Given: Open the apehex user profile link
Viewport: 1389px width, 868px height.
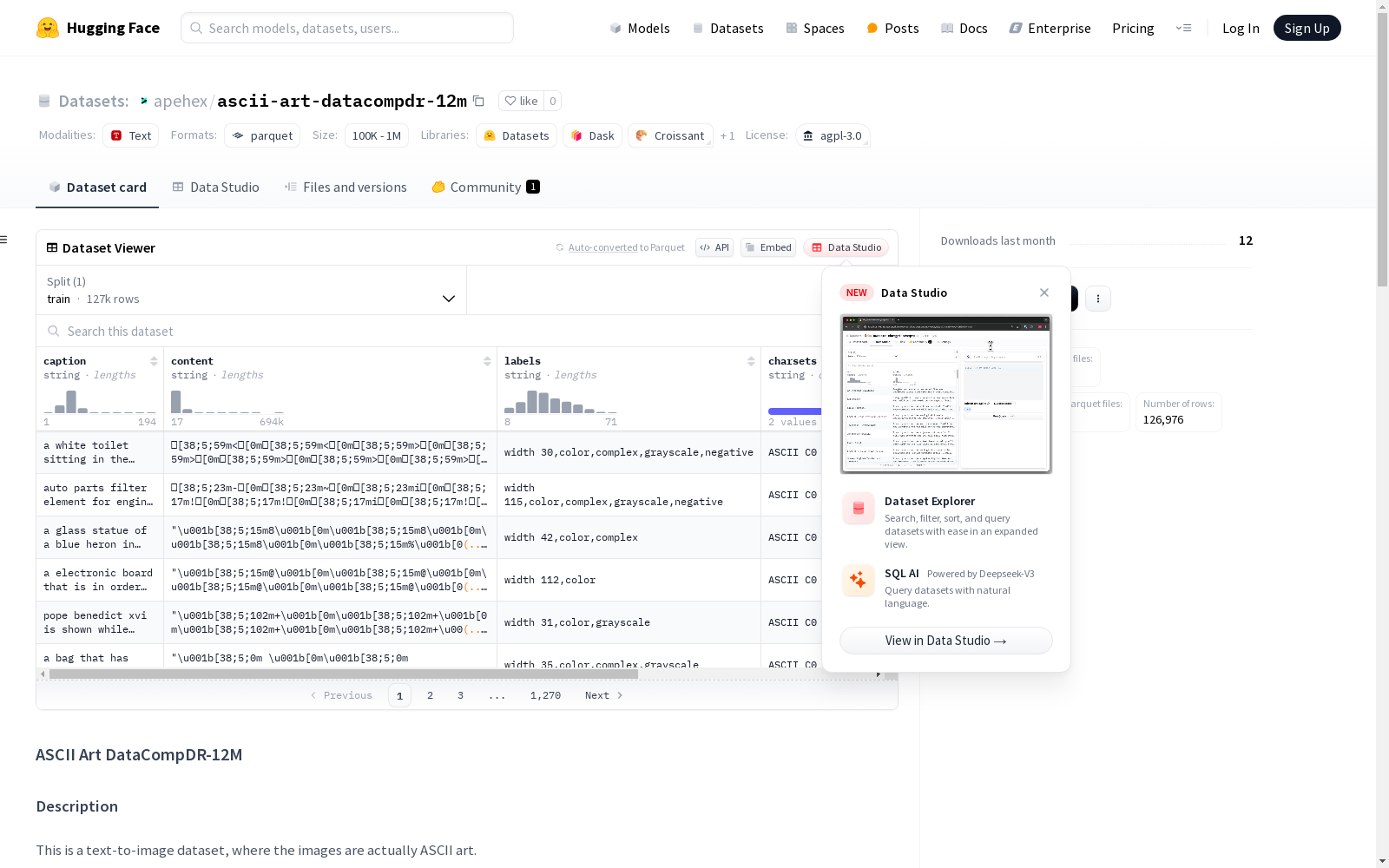Looking at the screenshot, I should coord(181,101).
